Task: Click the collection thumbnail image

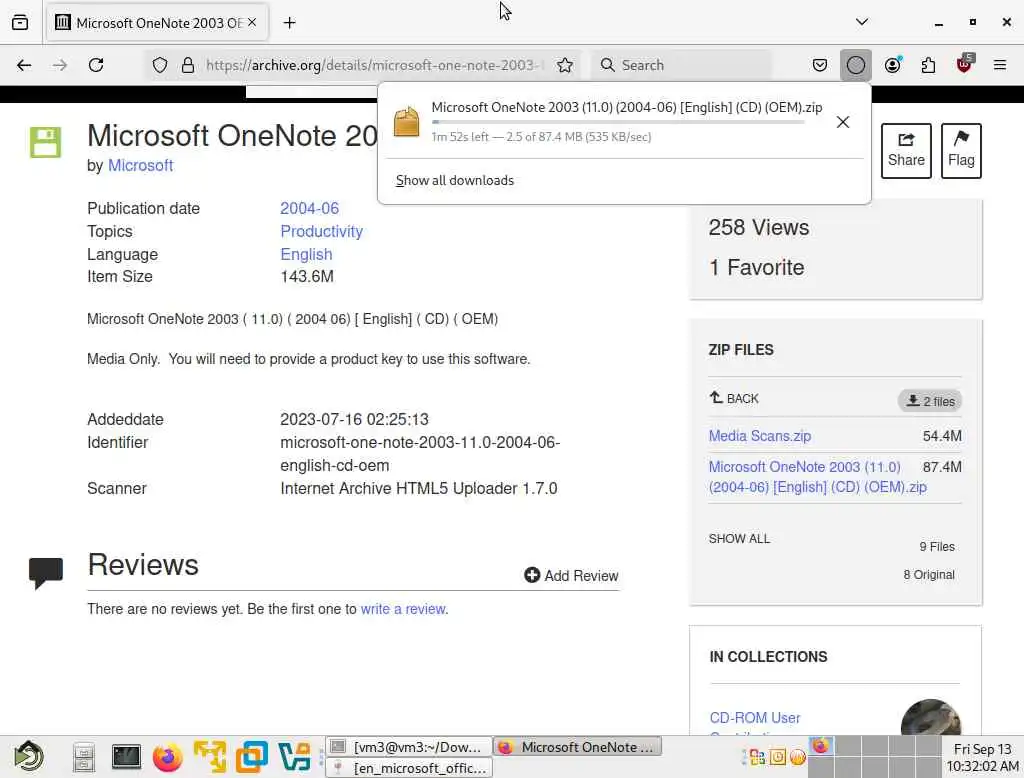Action: 931,717
